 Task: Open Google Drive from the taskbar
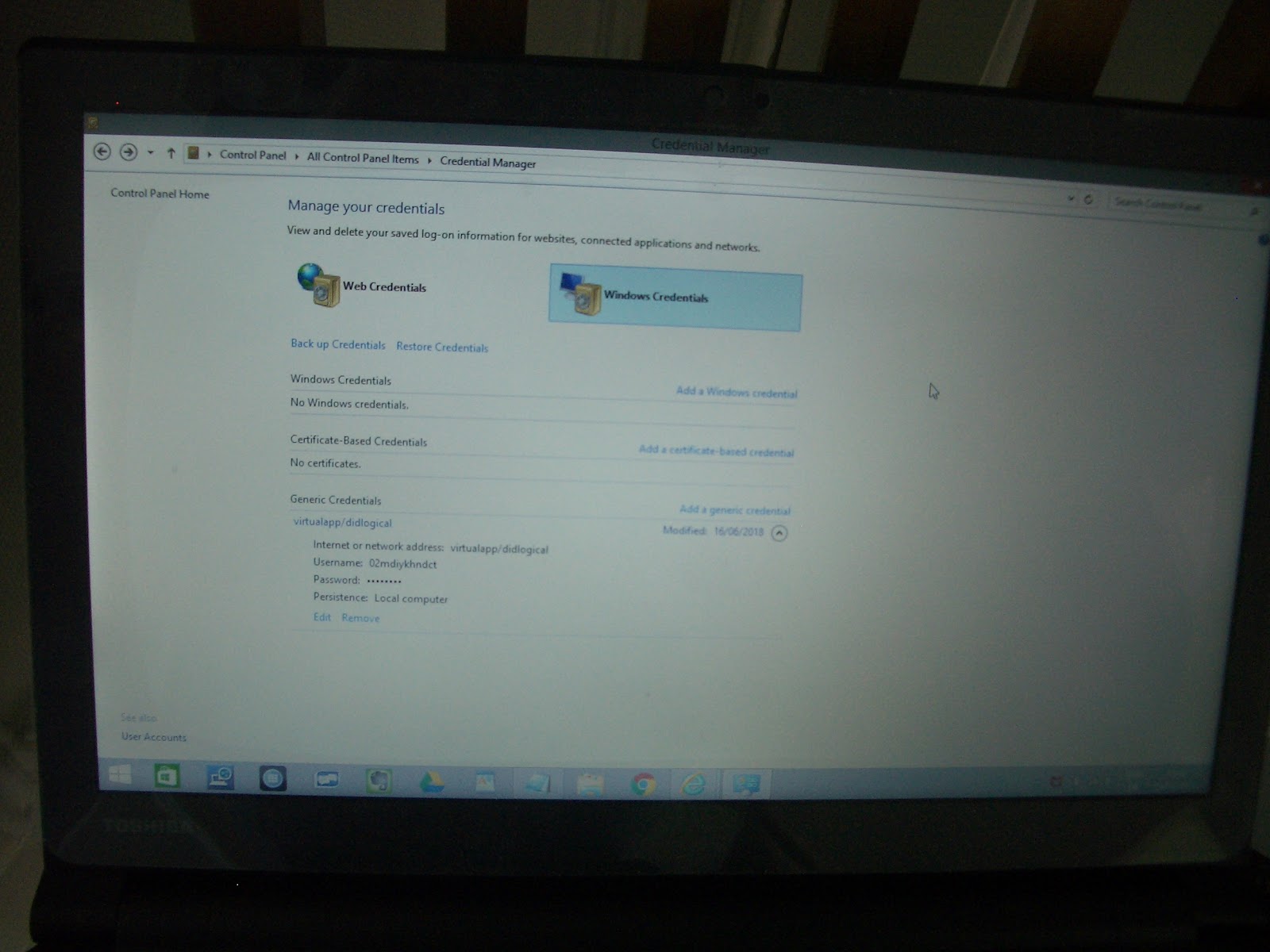click(431, 782)
